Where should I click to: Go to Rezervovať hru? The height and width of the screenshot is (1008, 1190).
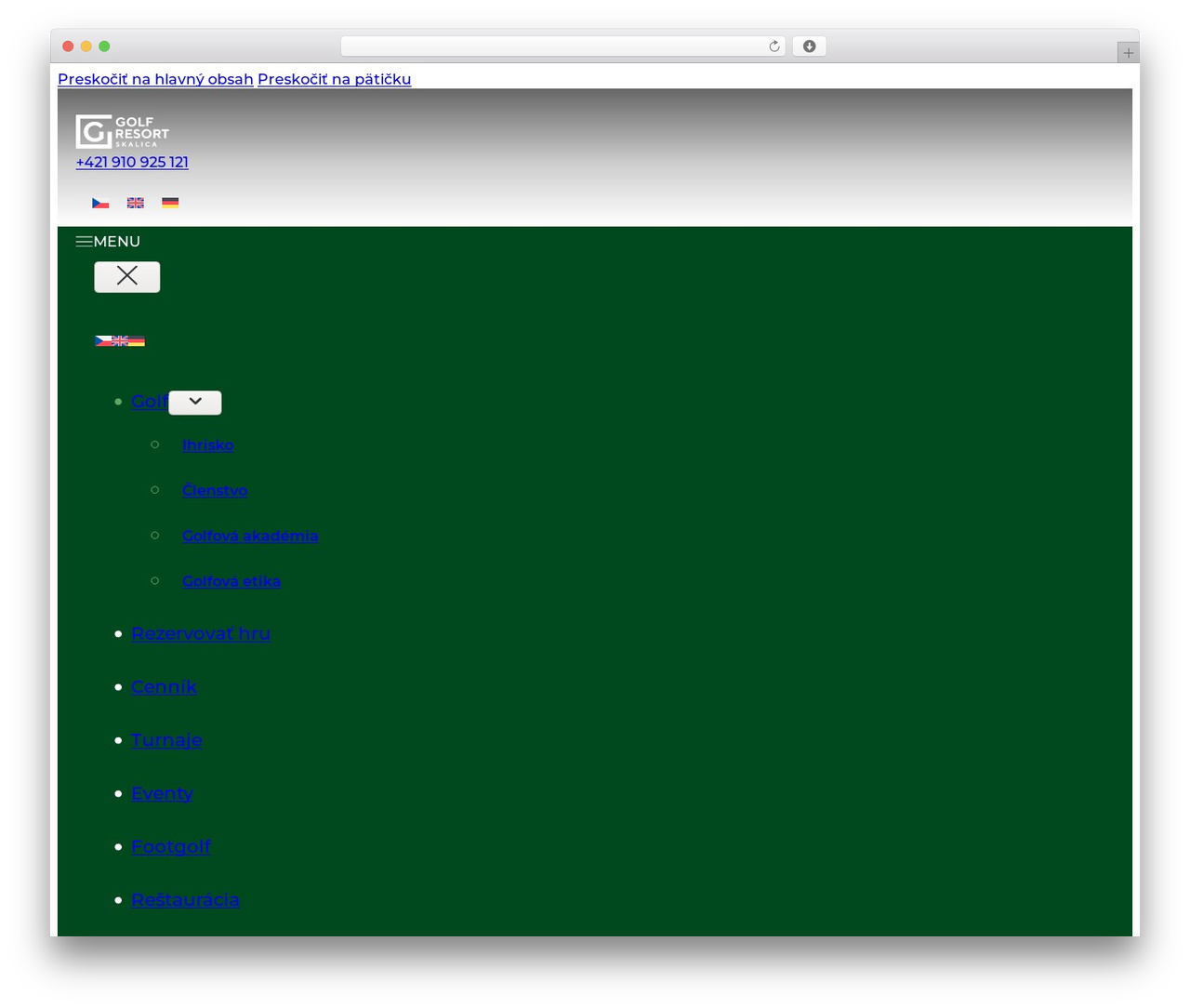click(201, 633)
